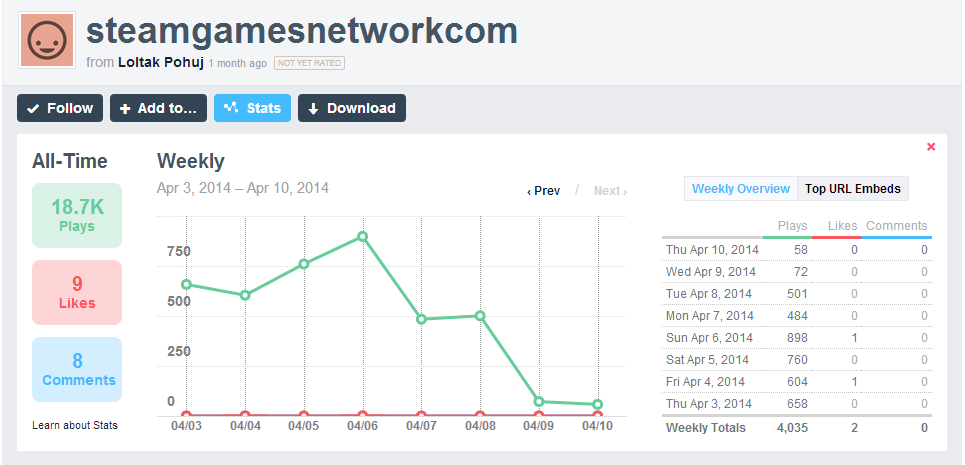Click the Comments column header

[897, 226]
